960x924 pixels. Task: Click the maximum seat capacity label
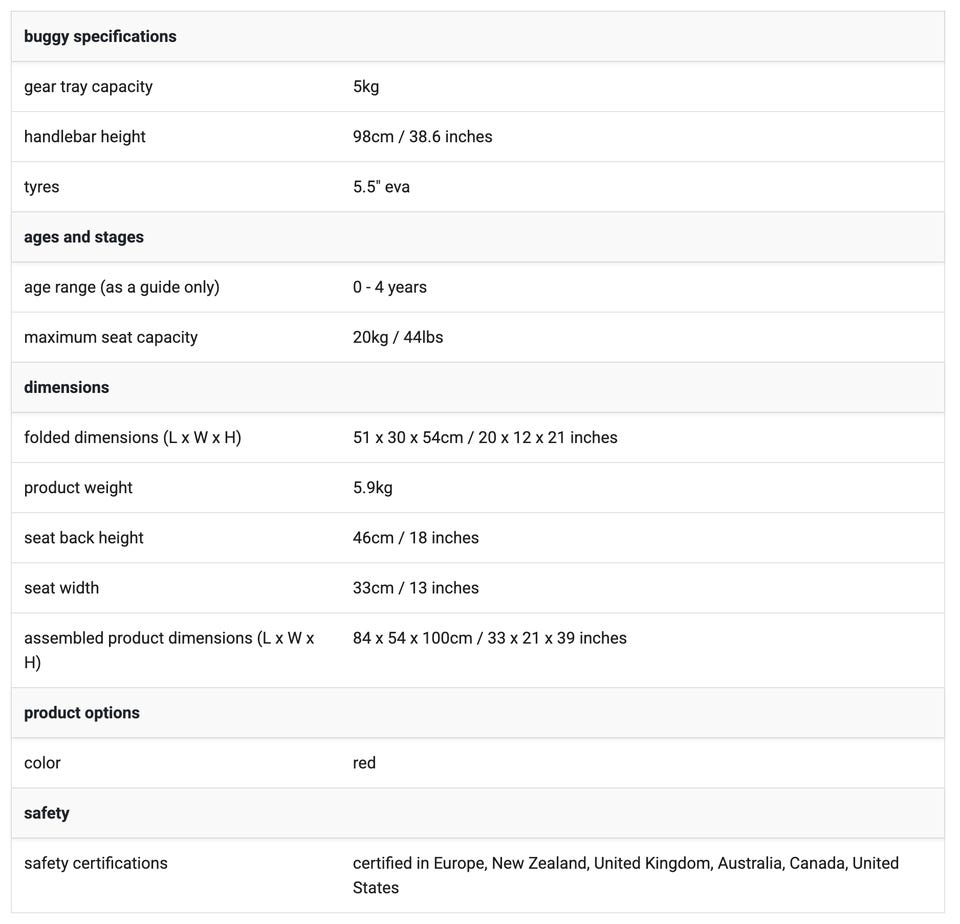tap(111, 337)
